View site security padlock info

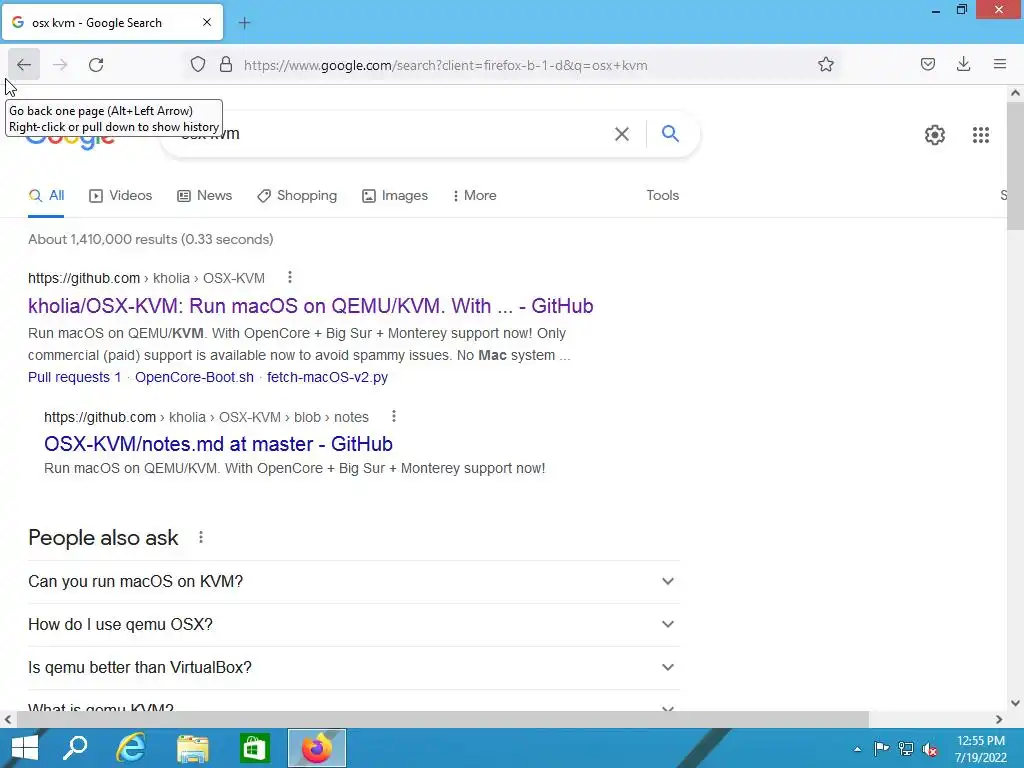226,65
